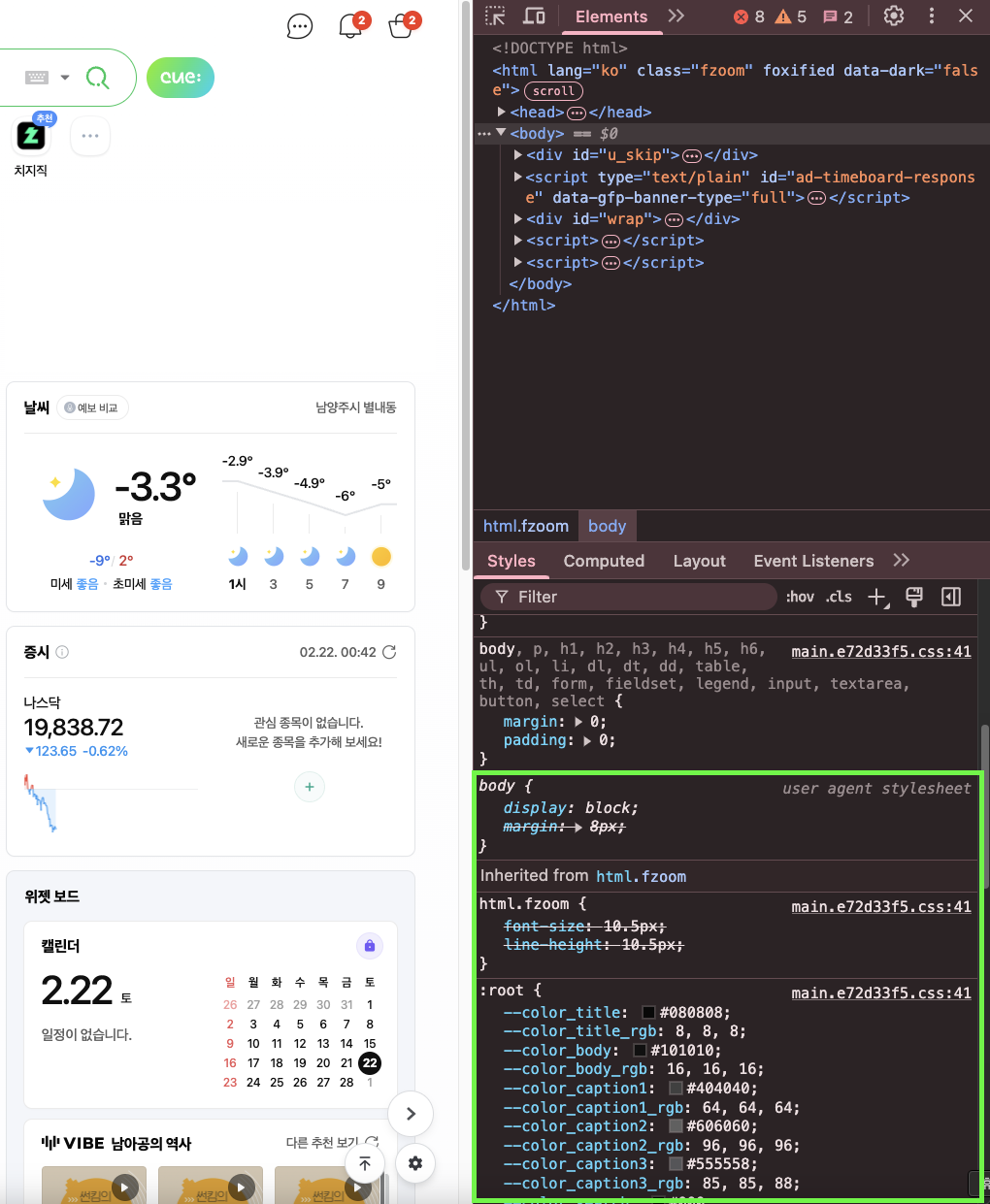Show more Styles pane tabs chevron

click(902, 560)
